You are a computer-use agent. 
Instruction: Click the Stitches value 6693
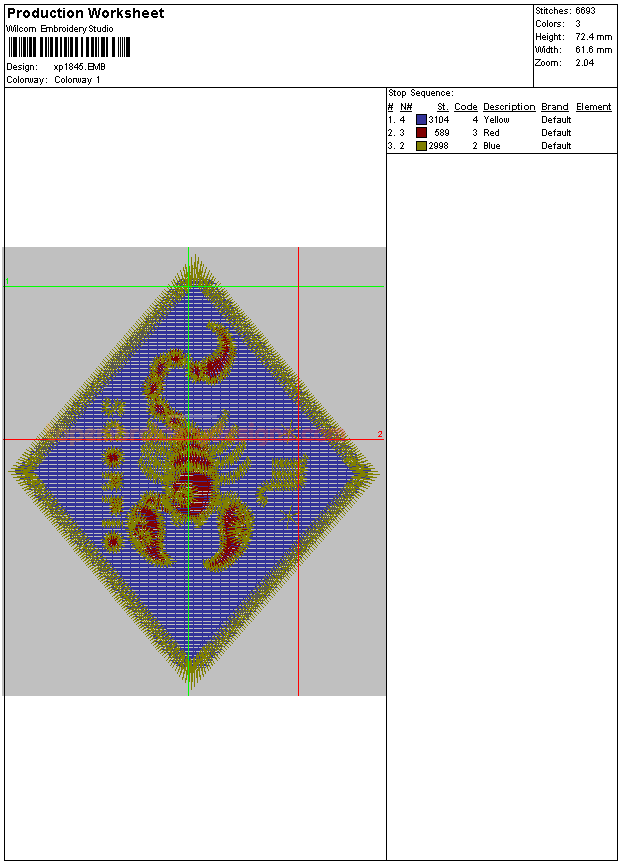coord(585,11)
